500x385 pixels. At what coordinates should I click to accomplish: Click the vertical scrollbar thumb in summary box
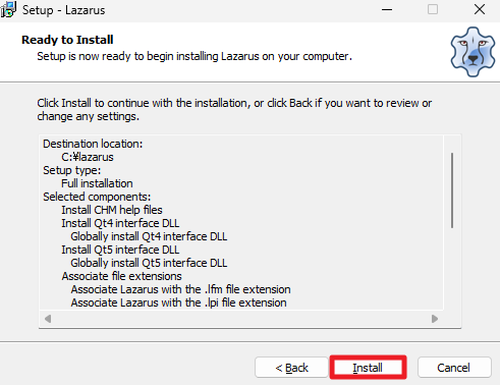452,190
